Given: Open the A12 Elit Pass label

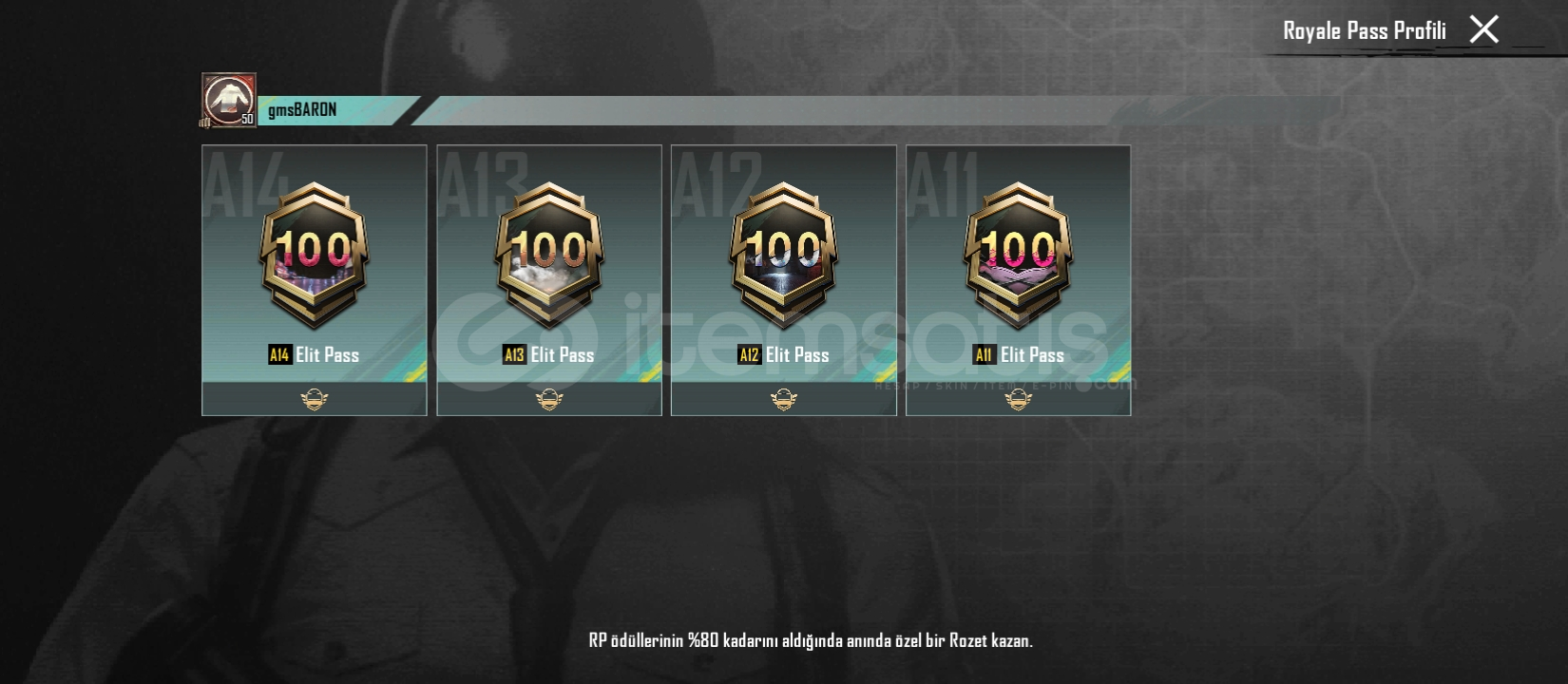Looking at the screenshot, I should [783, 354].
